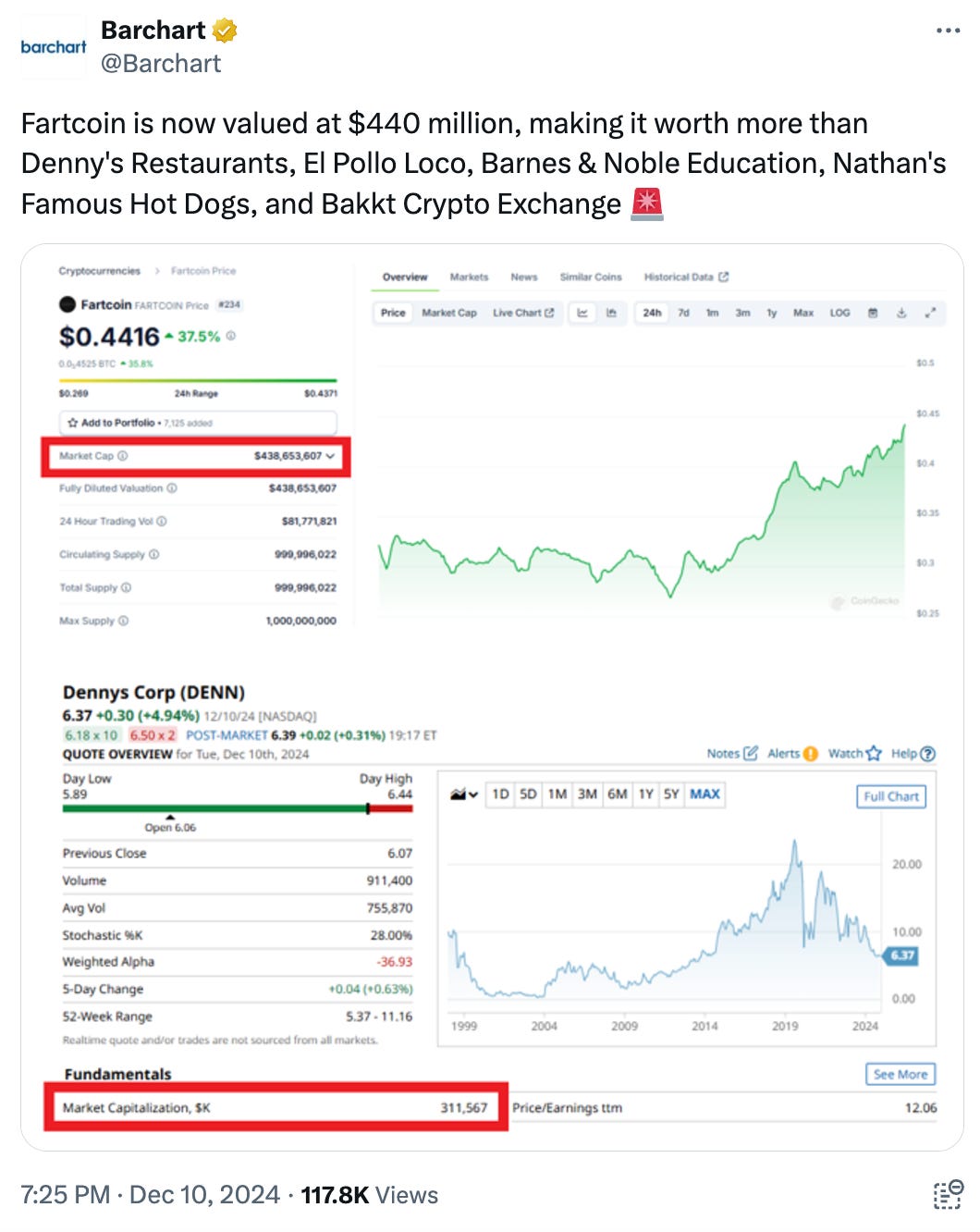Click the Total Supply info icon
The width and height of the screenshot is (980, 1232).
127,587
